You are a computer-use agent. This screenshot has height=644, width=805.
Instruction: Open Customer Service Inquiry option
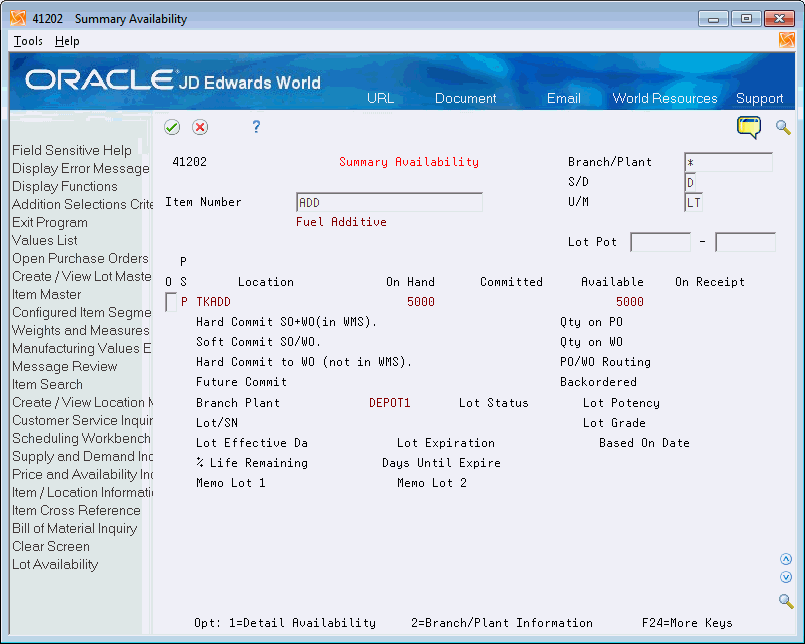coord(82,420)
